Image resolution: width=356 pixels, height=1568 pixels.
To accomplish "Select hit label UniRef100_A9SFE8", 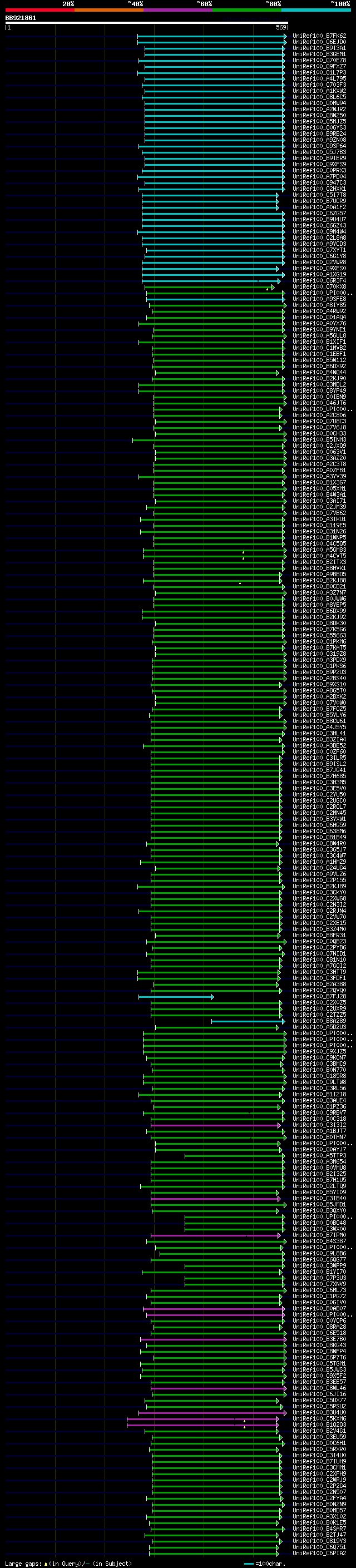I will point(319,299).
